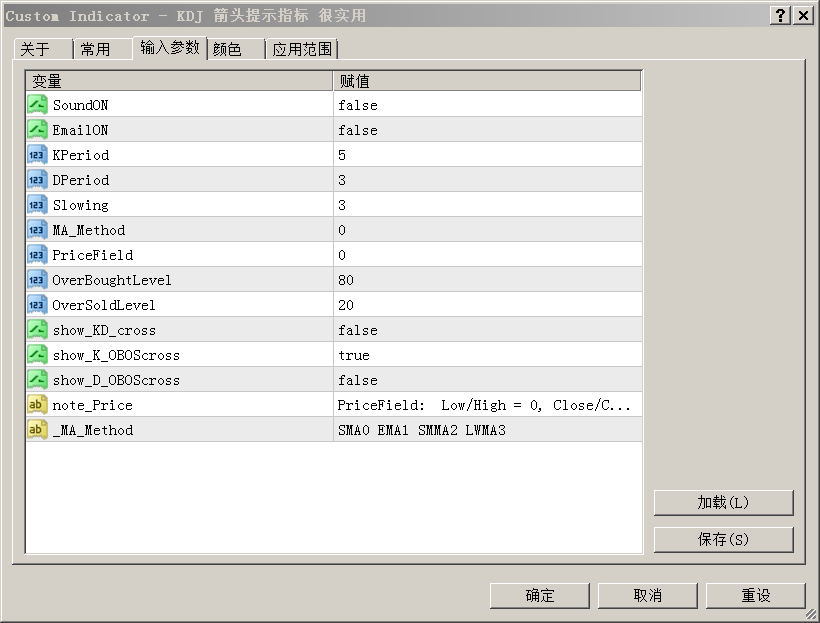This screenshot has width=820, height=623.
Task: Switch to the 常用 tab
Action: (x=103, y=49)
